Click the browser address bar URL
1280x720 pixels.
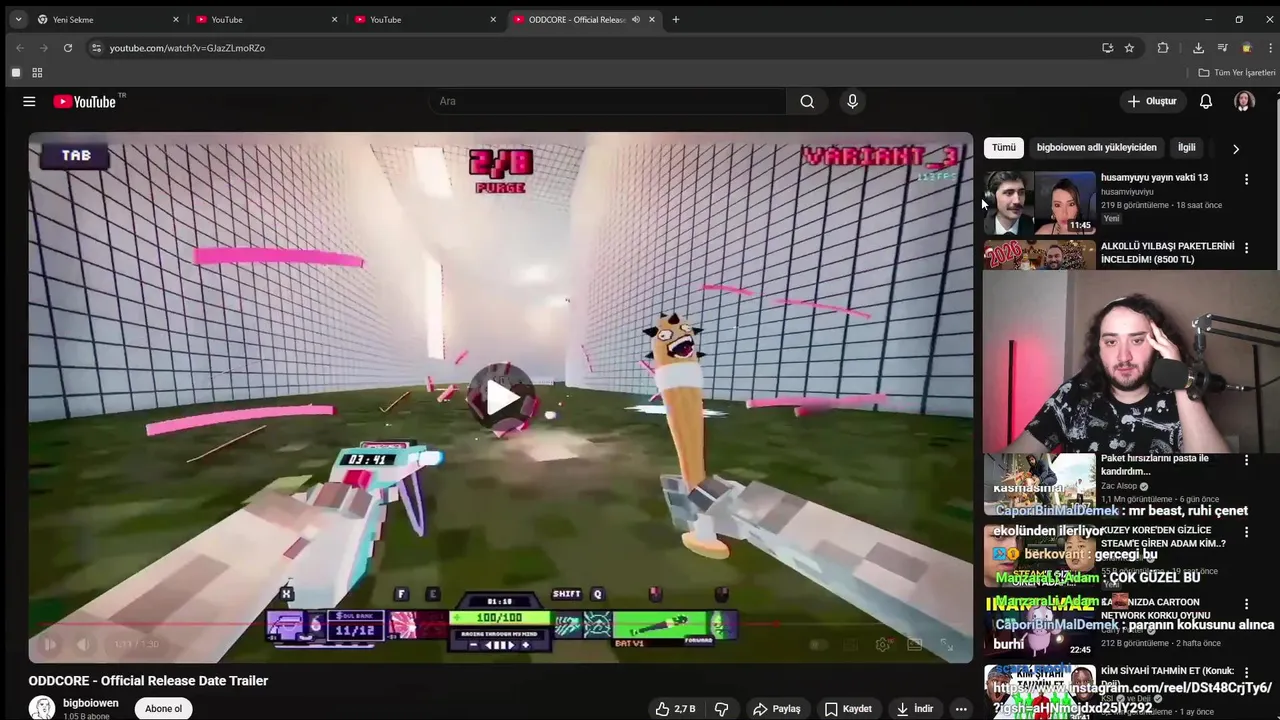[x=187, y=48]
